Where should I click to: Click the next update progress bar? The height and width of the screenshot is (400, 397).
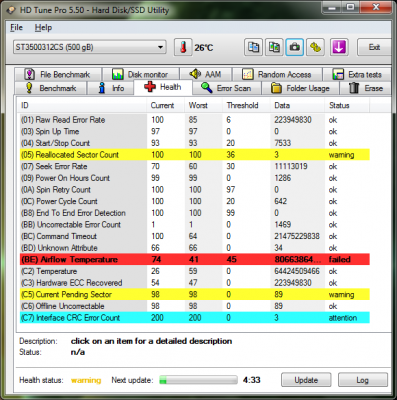point(198,380)
